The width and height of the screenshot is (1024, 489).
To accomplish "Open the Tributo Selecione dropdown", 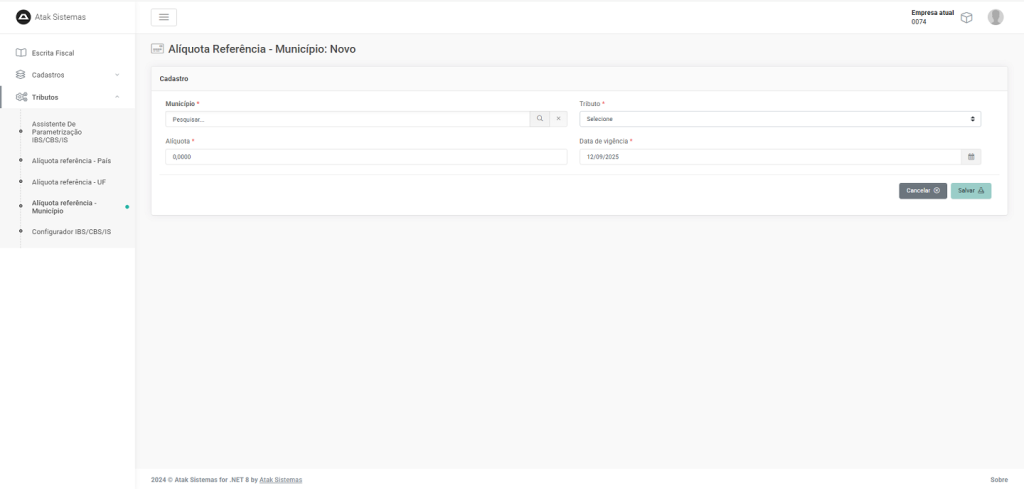I will click(780, 119).
